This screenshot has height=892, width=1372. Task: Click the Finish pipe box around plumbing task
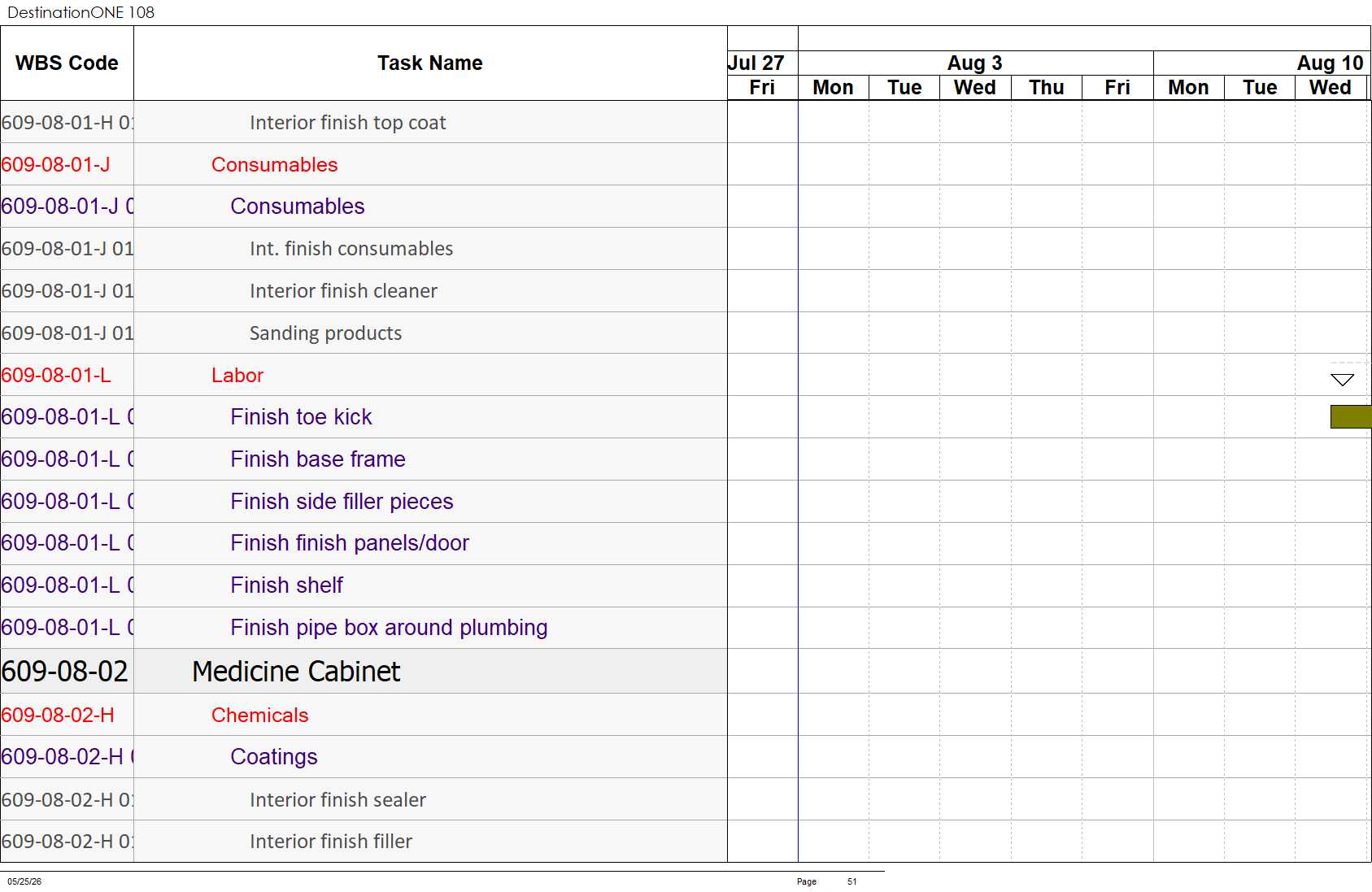click(389, 628)
